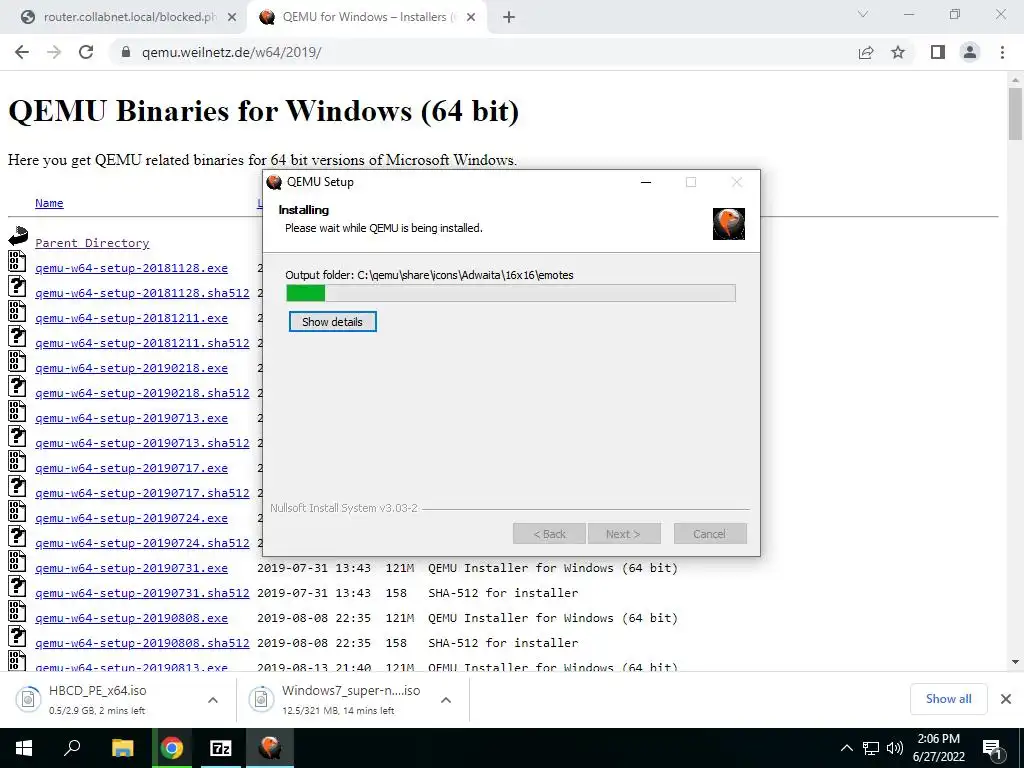
Task: Open the tab search chevron in title bar
Action: pos(863,14)
